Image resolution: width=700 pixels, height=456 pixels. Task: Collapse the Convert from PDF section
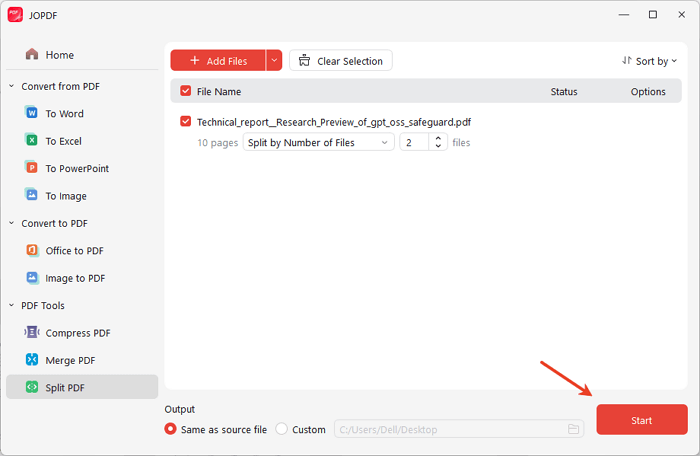pyautogui.click(x=12, y=86)
